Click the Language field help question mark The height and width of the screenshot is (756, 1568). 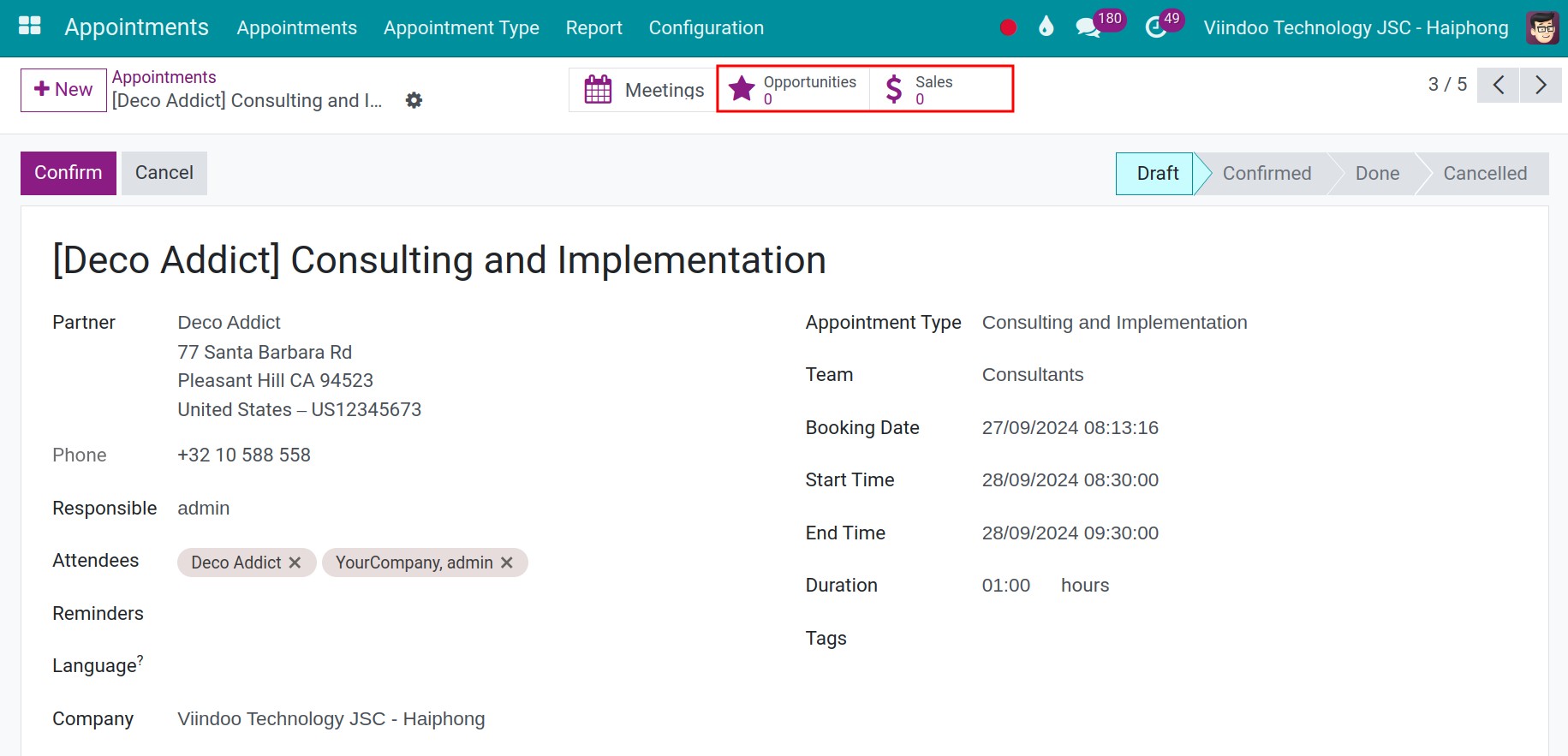click(x=140, y=658)
